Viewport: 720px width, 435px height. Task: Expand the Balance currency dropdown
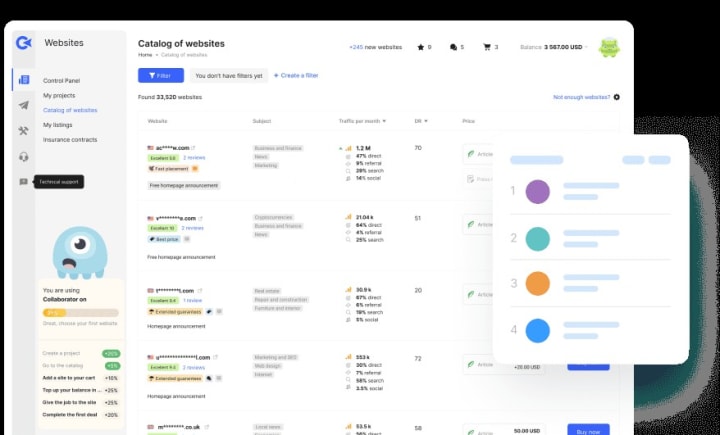tap(586, 47)
